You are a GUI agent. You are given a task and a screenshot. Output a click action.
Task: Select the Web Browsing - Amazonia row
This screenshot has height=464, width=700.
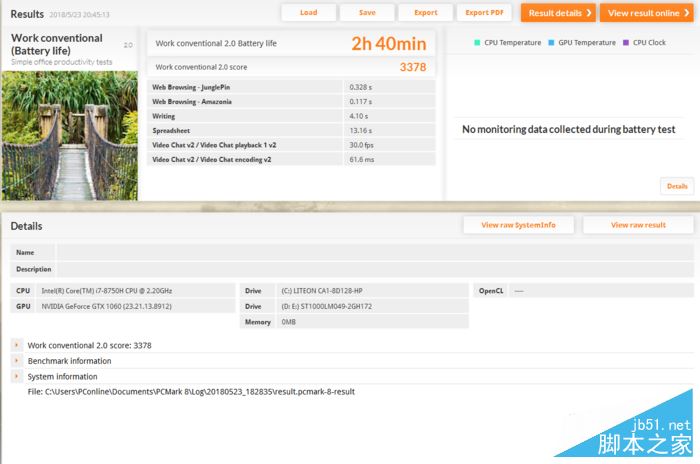pos(291,101)
